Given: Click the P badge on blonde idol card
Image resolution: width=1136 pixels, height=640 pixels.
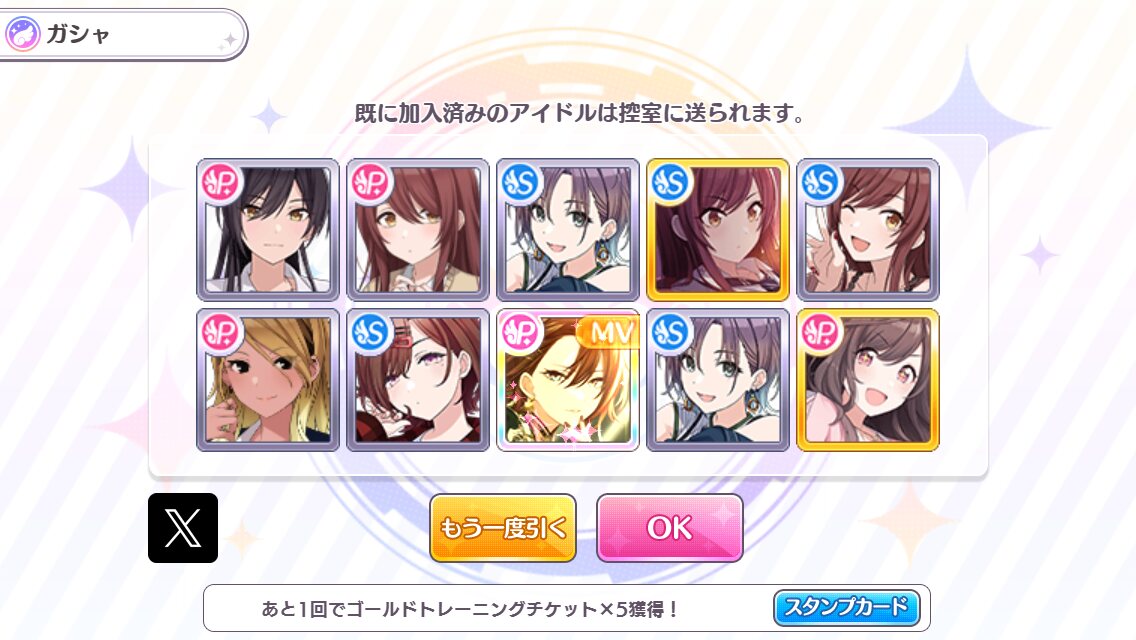Looking at the screenshot, I should (x=220, y=331).
